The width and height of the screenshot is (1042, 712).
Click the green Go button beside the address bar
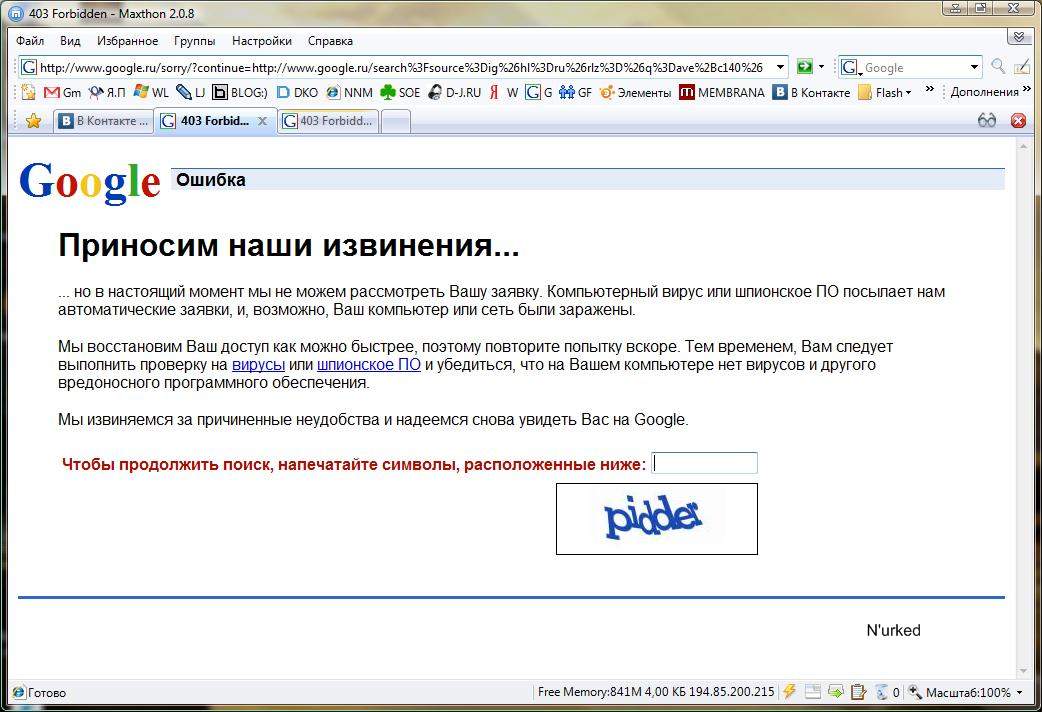click(x=806, y=67)
